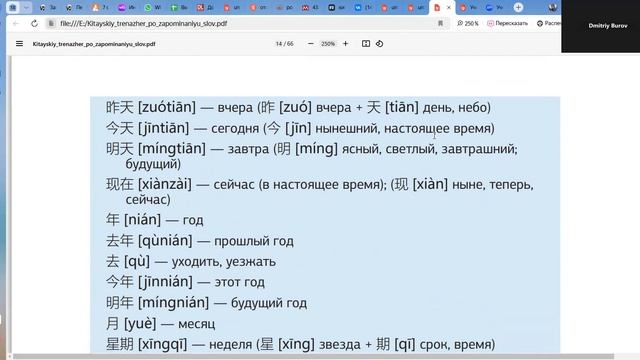Click the word 星期 [xīngqī]
The width and height of the screenshot is (640, 360).
coord(147,344)
